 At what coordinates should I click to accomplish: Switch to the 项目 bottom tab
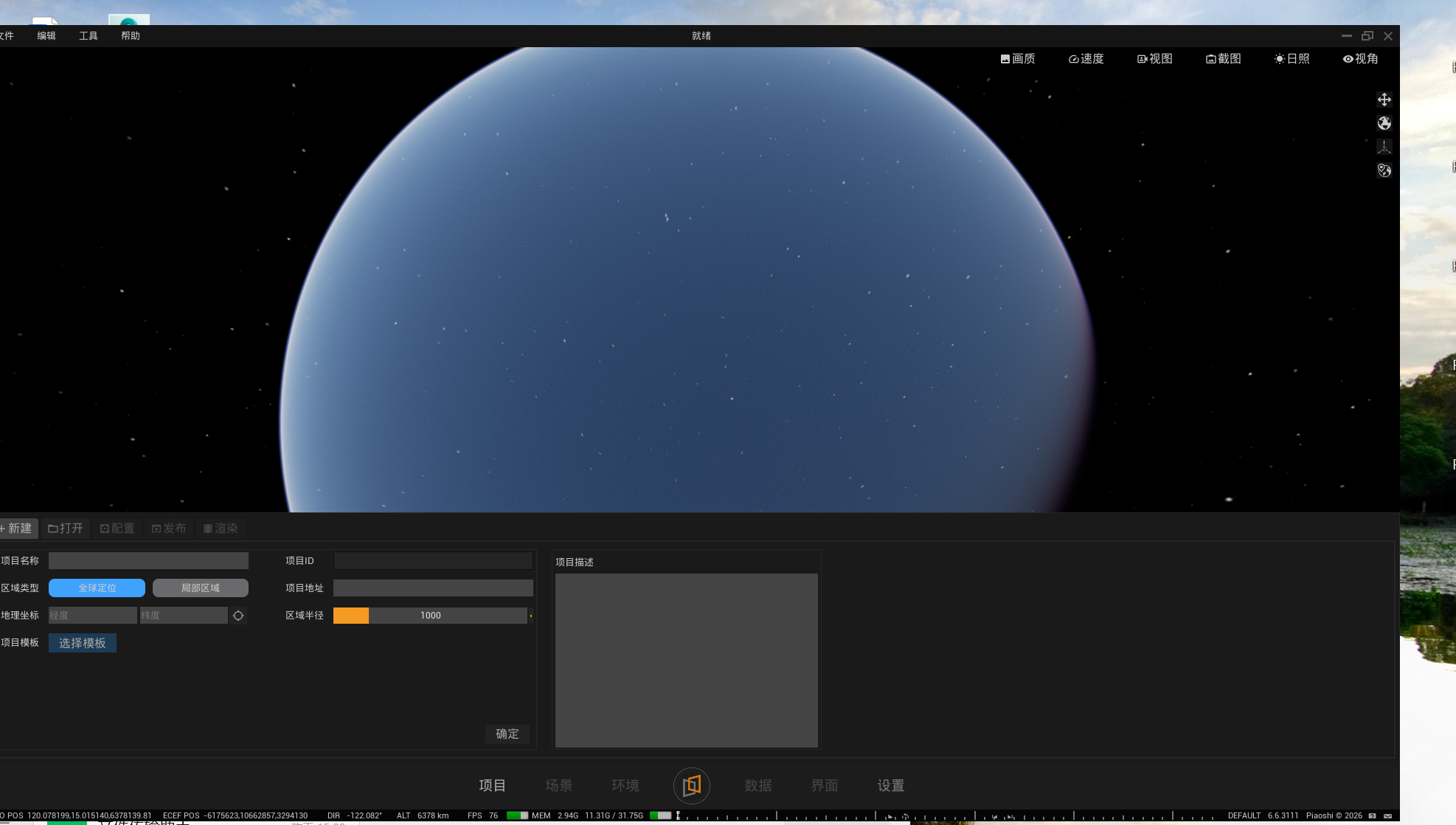click(493, 786)
